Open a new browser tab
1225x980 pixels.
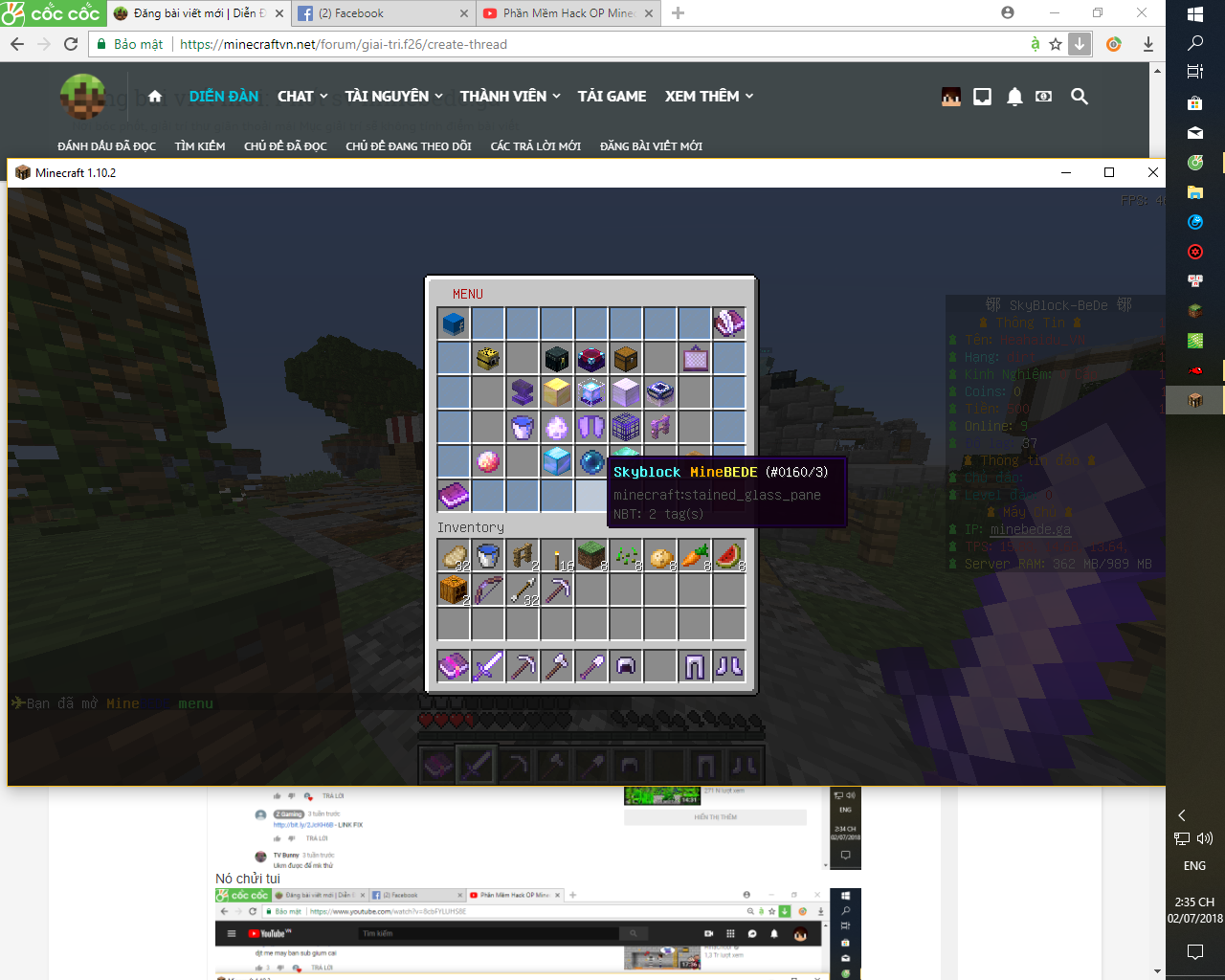679,13
